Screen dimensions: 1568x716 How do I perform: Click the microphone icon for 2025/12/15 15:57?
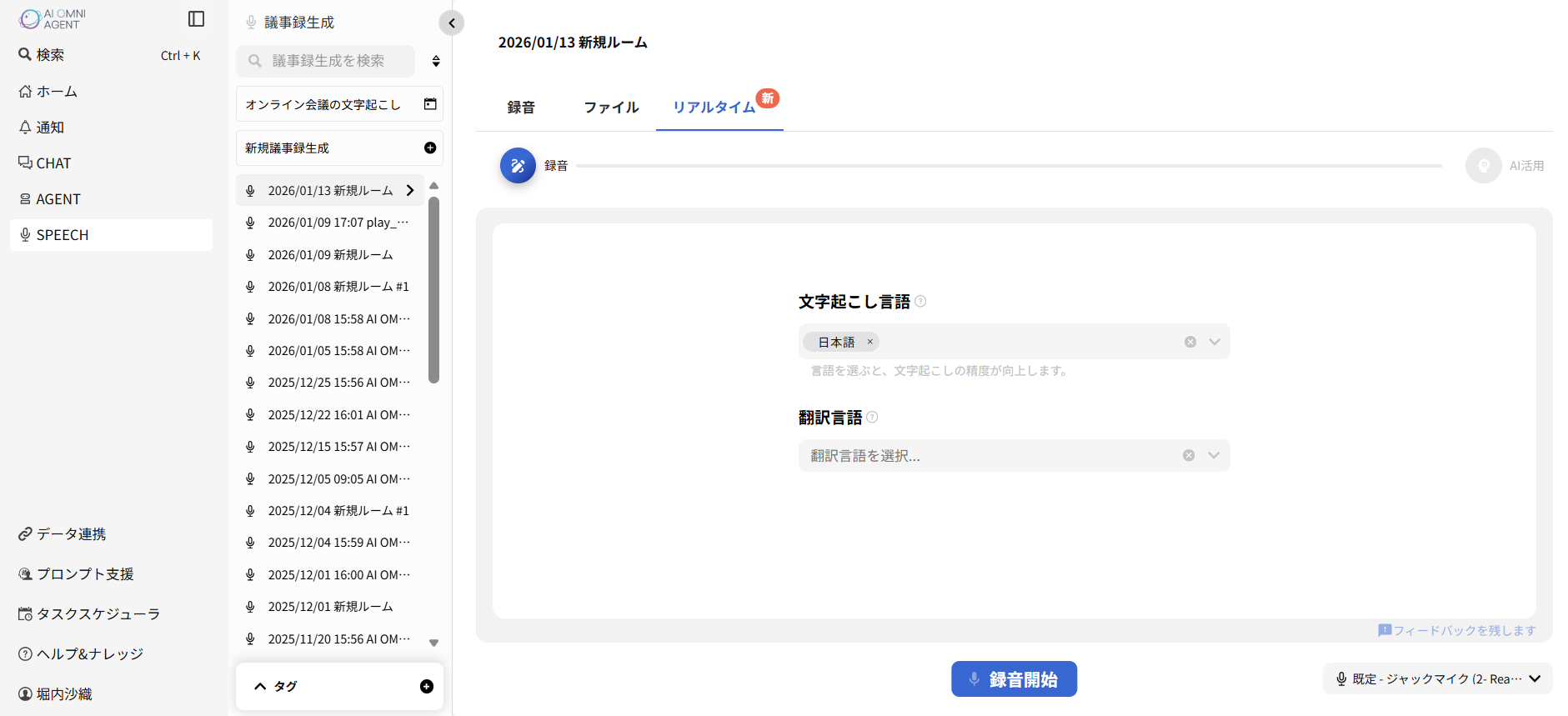point(250,446)
